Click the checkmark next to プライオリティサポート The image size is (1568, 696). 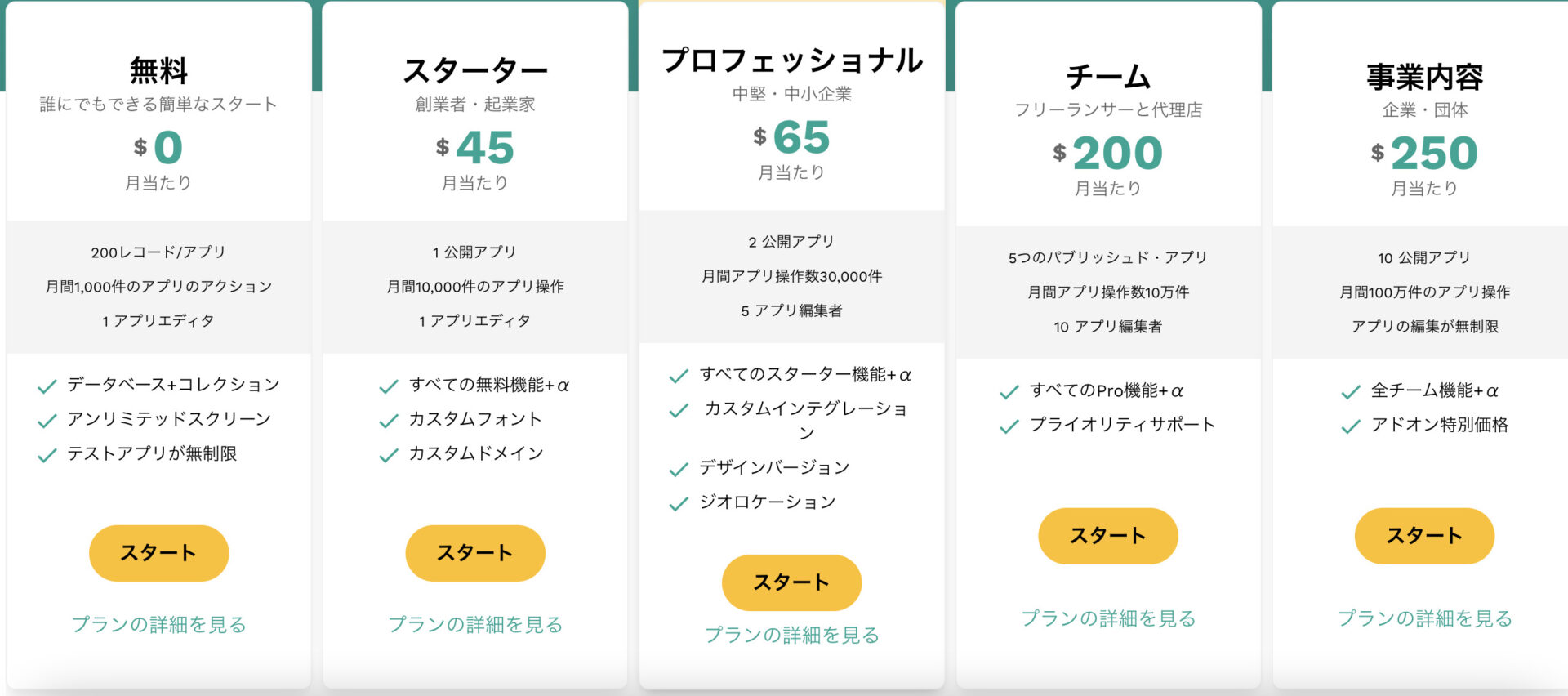tap(1008, 425)
